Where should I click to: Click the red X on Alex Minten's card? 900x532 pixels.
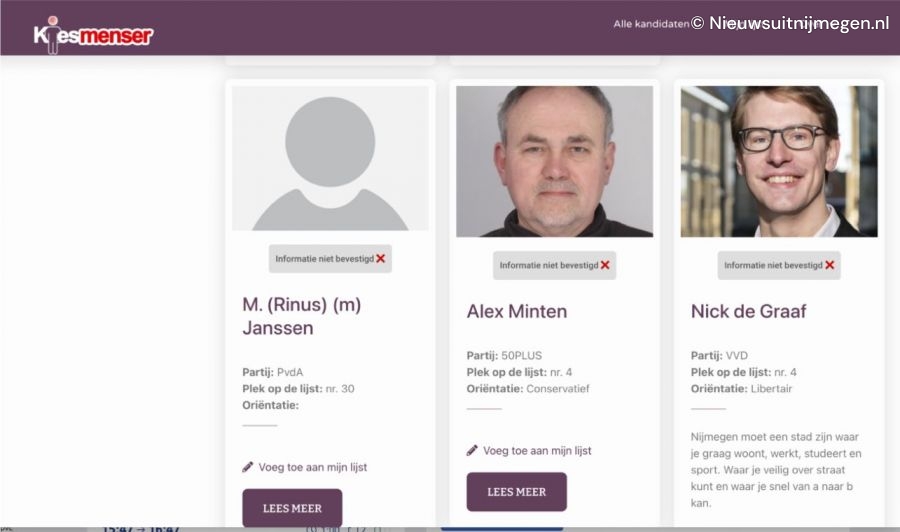pos(605,265)
